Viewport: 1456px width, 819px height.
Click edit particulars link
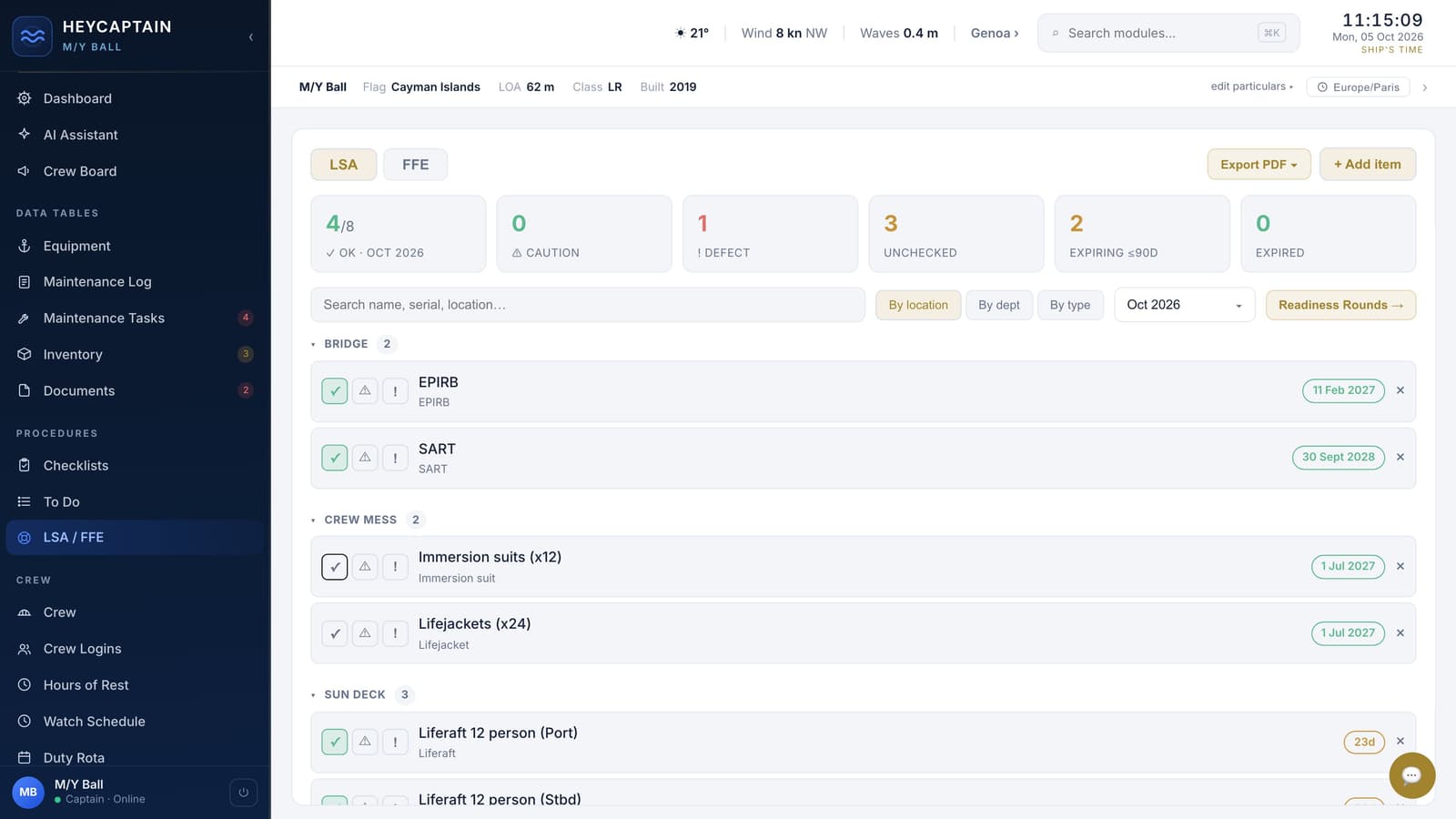coord(1251,86)
